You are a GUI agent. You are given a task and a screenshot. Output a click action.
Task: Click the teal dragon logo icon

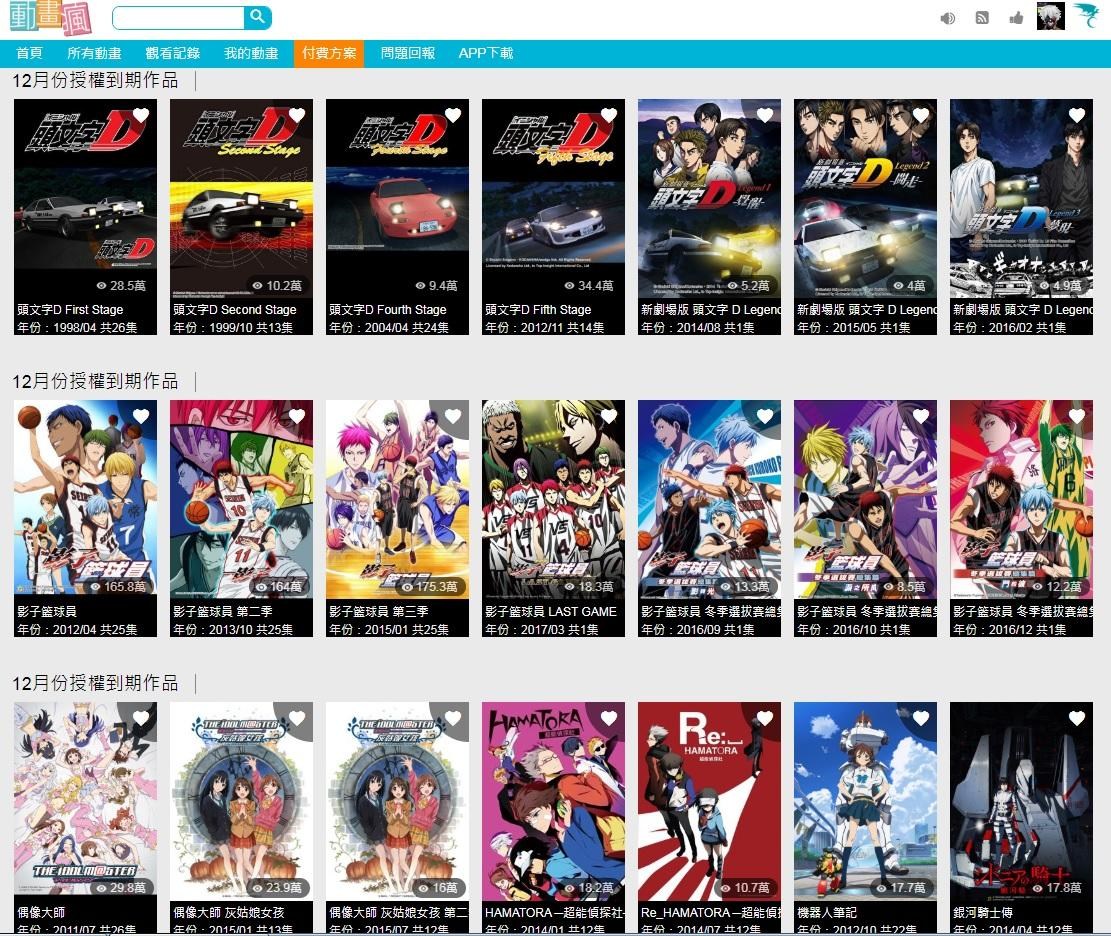(x=1085, y=16)
